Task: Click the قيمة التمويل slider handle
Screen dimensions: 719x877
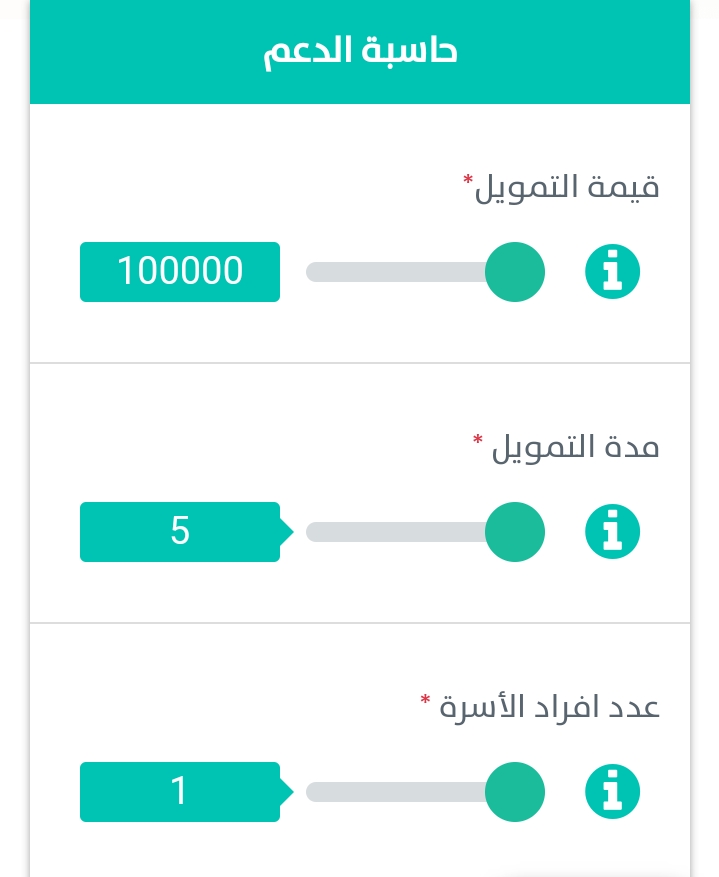Action: point(514,272)
